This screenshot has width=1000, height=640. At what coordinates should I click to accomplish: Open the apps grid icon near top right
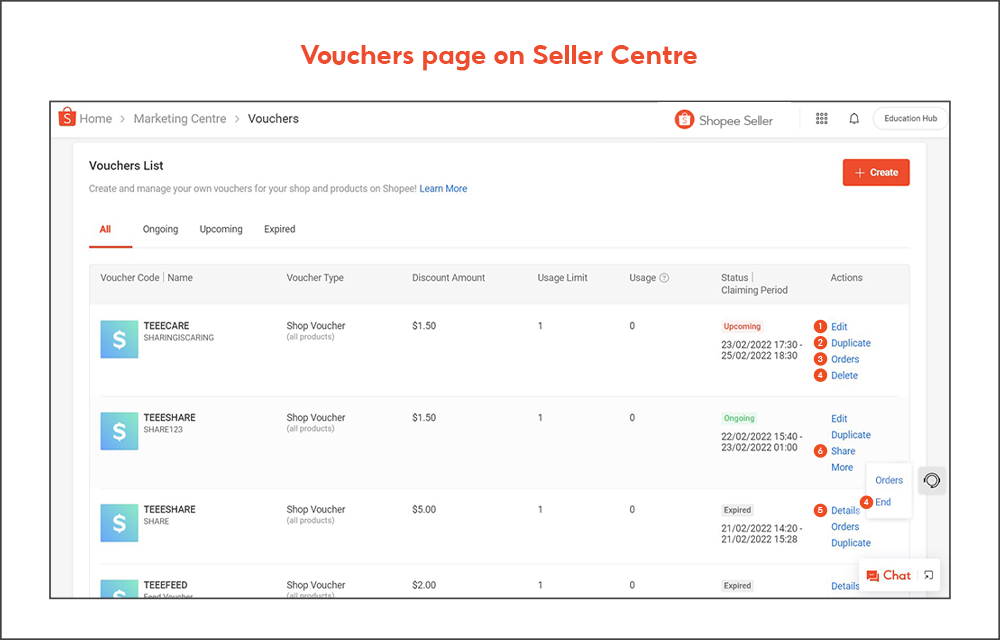[x=821, y=118]
